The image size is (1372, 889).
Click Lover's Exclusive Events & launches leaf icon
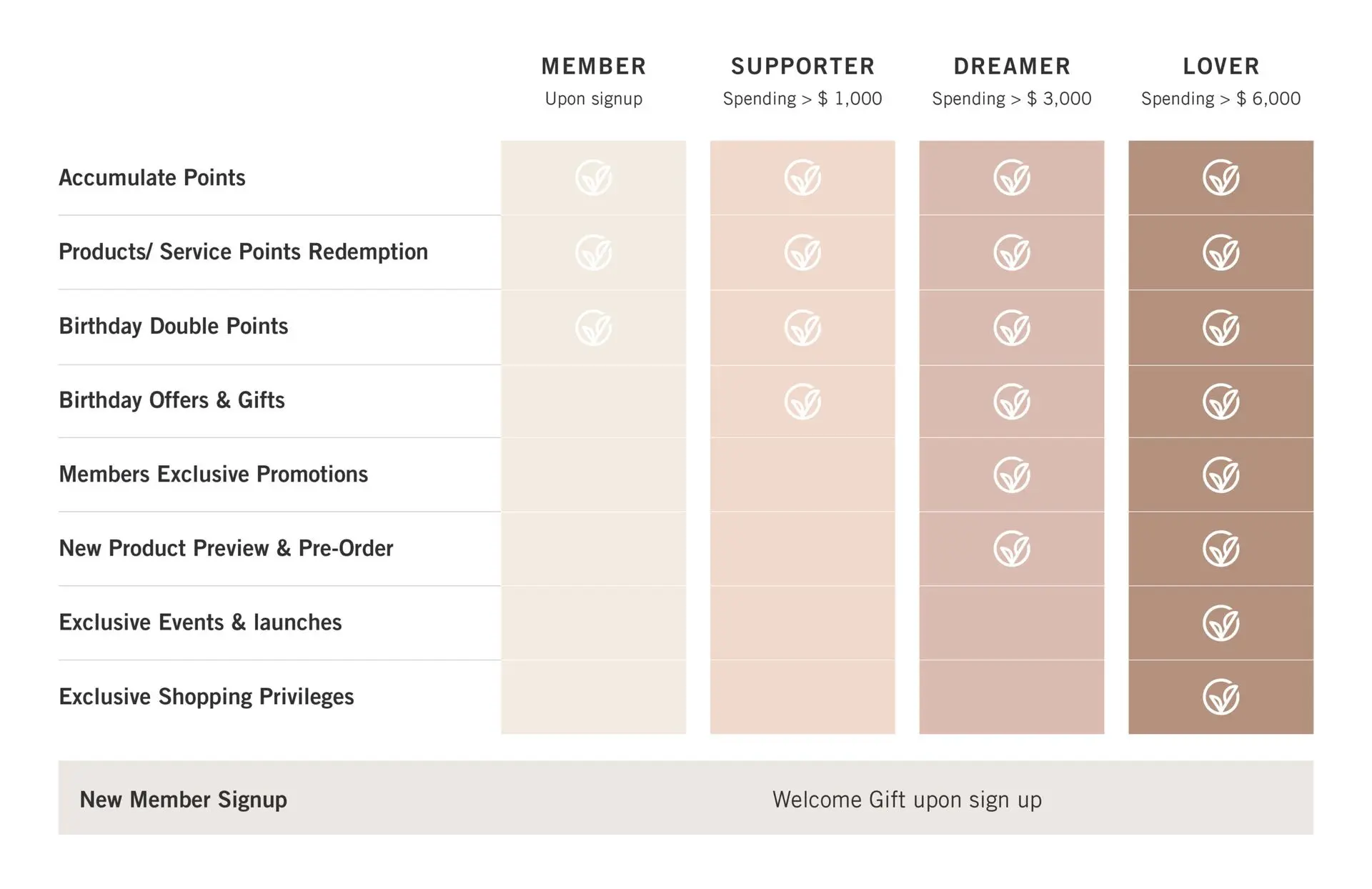(1221, 623)
